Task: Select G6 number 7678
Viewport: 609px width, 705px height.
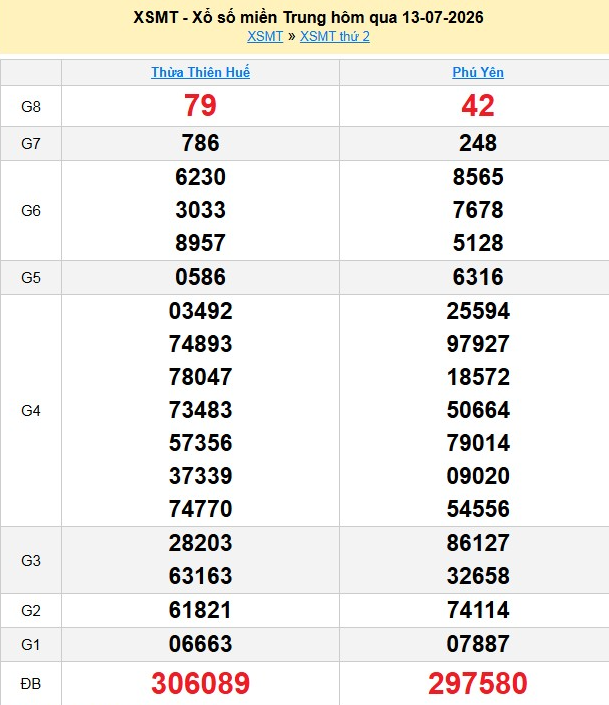Action: (478, 210)
